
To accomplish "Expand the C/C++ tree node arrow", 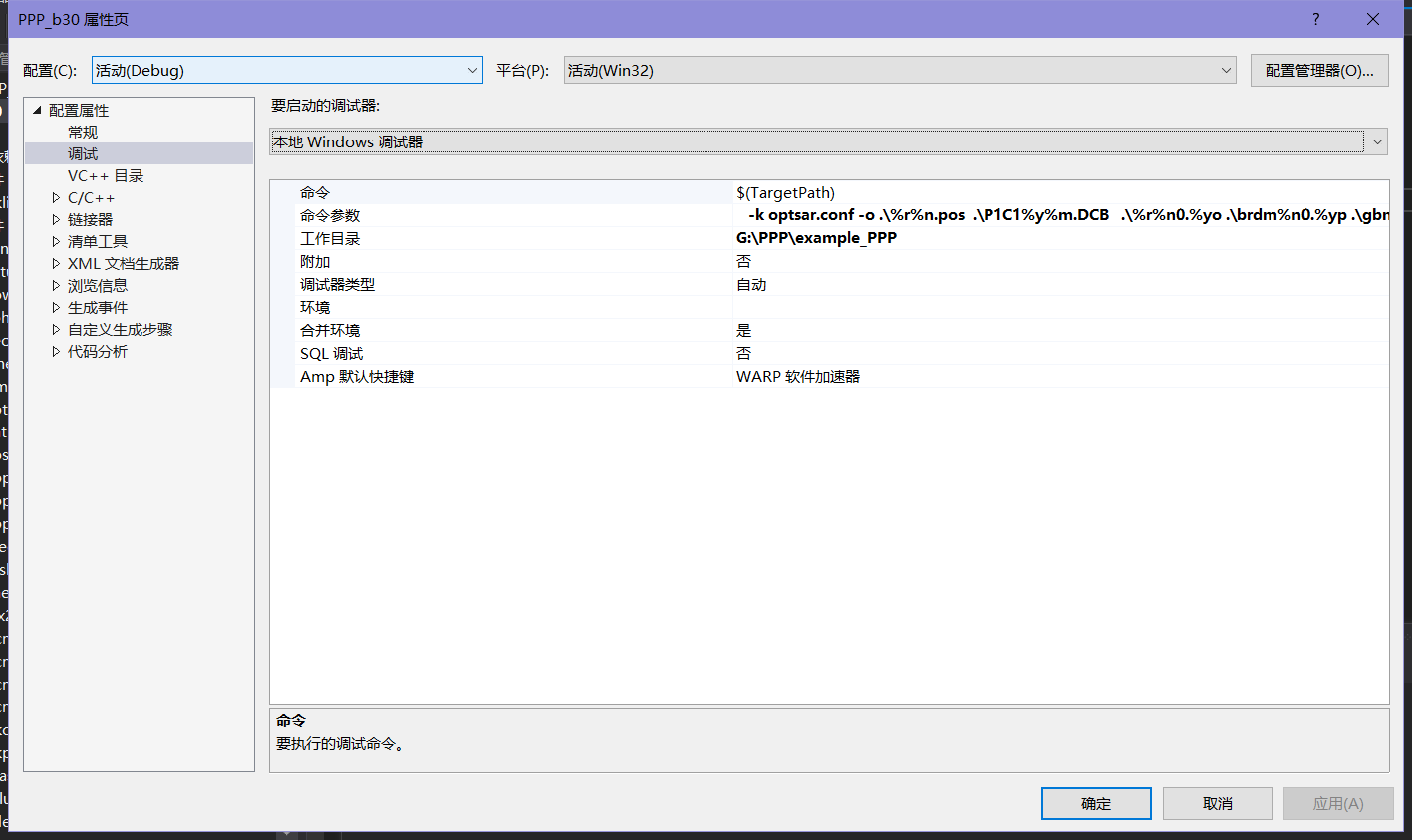I will coord(56,197).
